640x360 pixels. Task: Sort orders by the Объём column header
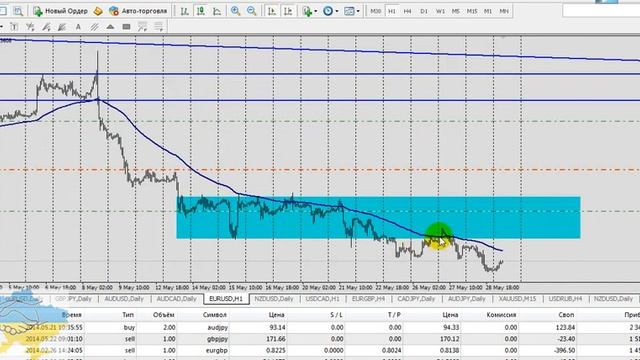[x=164, y=315]
